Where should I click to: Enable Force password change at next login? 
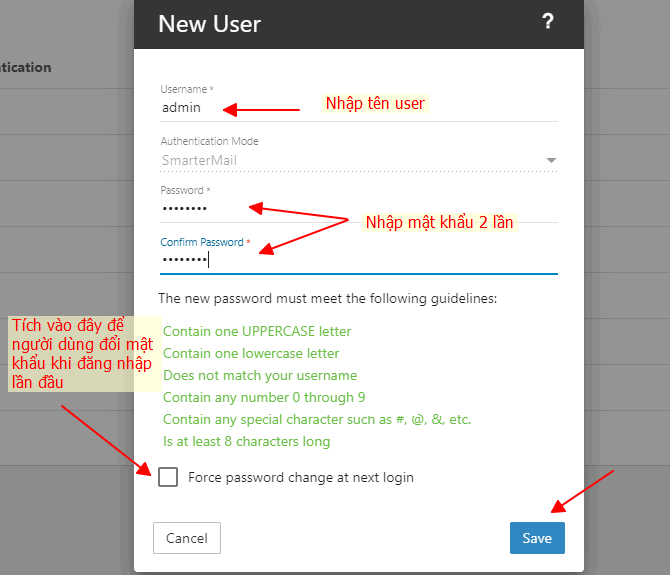(168, 477)
